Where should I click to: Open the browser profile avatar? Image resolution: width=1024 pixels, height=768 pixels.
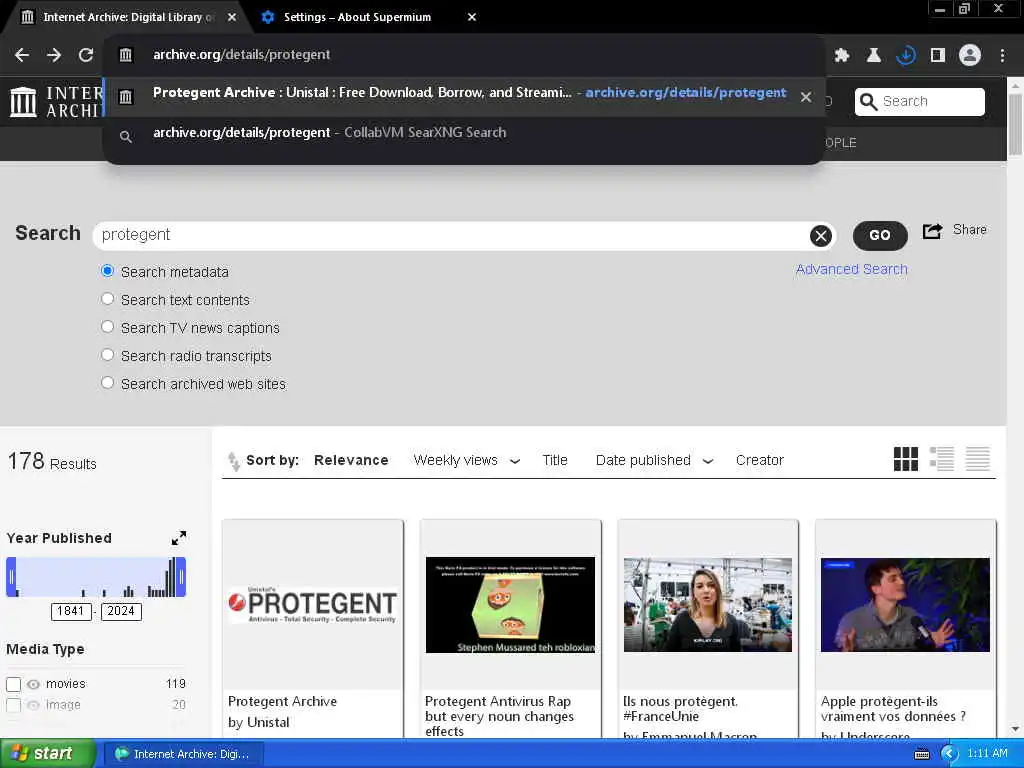[x=970, y=56]
